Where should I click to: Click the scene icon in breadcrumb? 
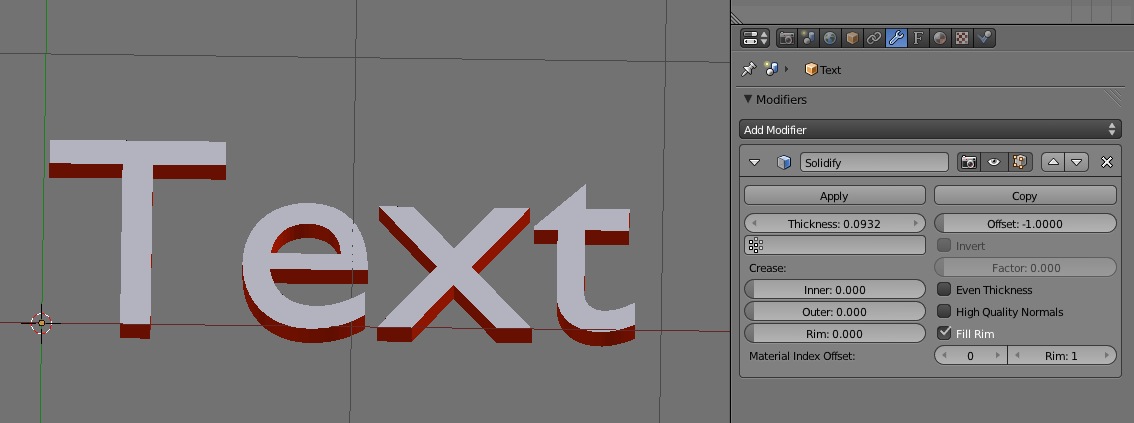click(x=772, y=69)
